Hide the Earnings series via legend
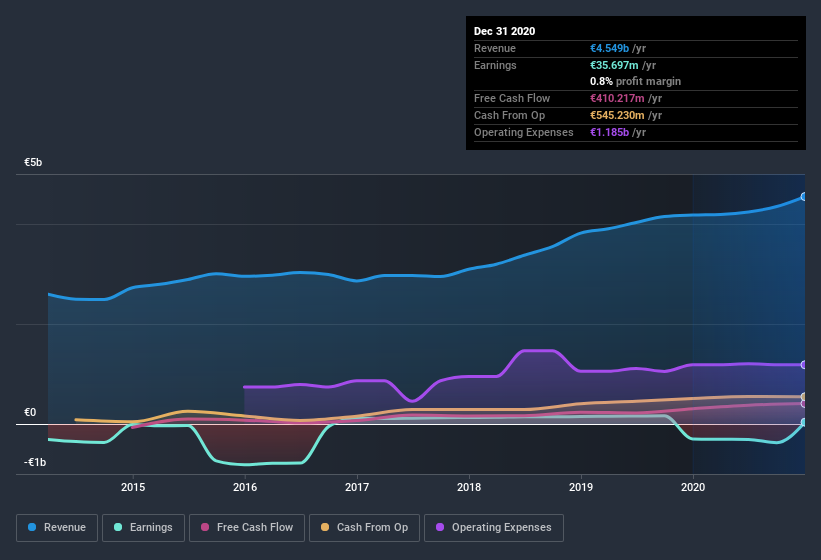The image size is (821, 560). pyautogui.click(x=142, y=527)
